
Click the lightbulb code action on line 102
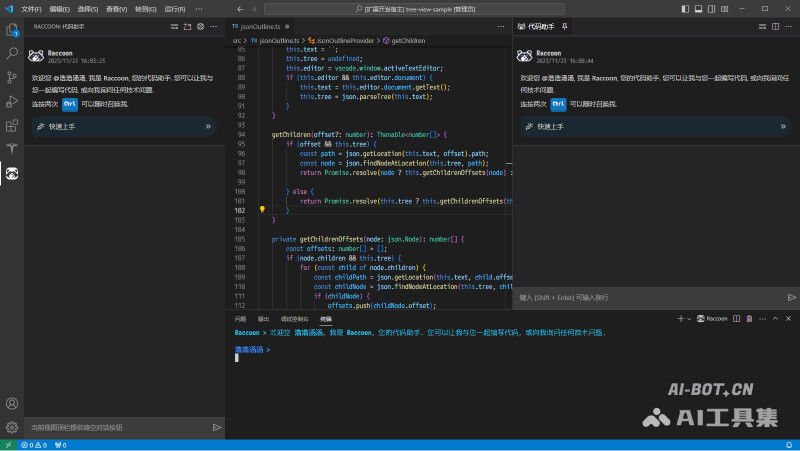(x=262, y=210)
